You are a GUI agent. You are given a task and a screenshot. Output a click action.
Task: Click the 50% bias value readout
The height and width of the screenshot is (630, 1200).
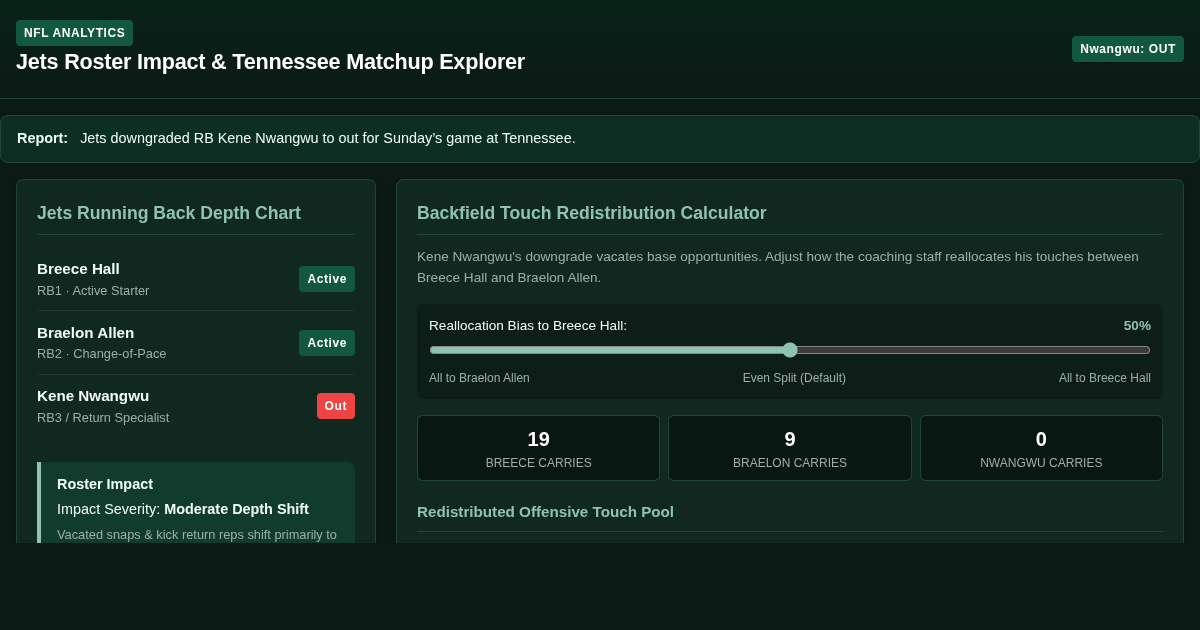[x=1137, y=326]
